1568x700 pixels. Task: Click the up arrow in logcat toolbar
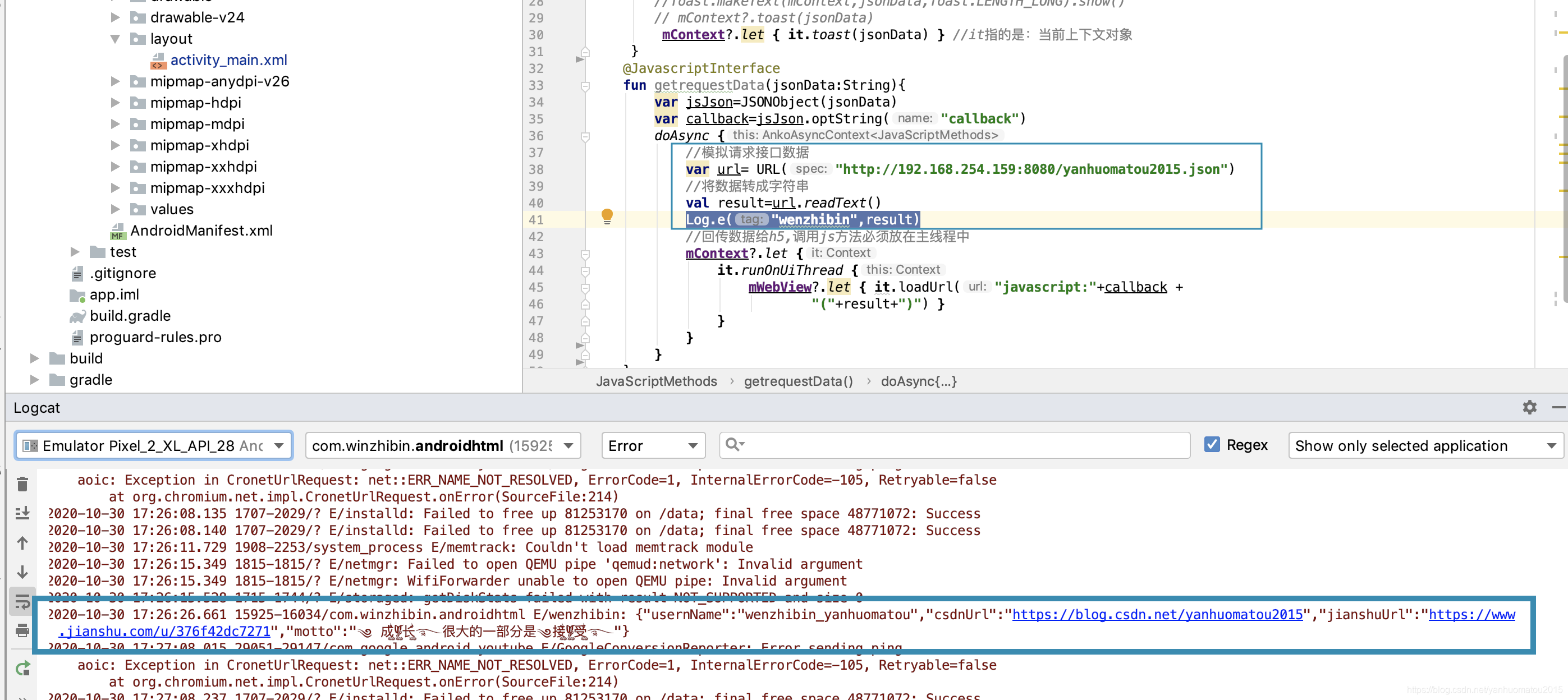tap(22, 542)
